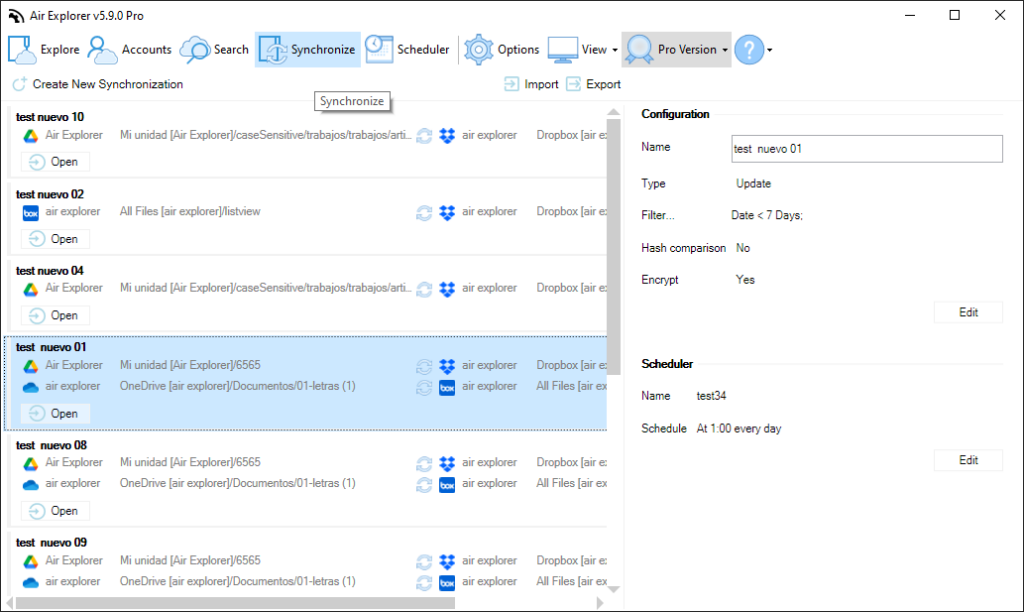Click the Box icon in test nuevo 01 row

tap(447, 386)
